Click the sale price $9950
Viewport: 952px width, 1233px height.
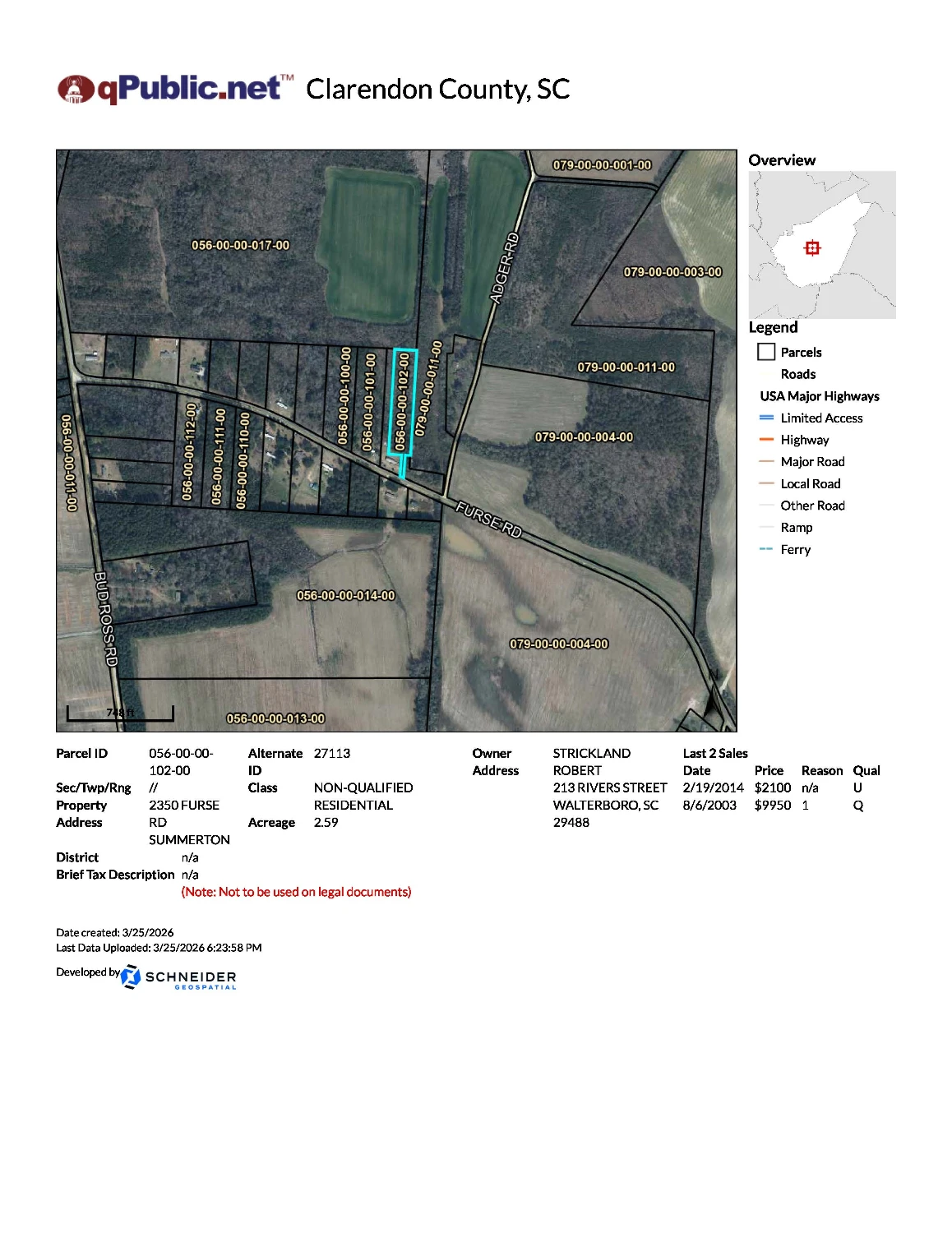773,806
